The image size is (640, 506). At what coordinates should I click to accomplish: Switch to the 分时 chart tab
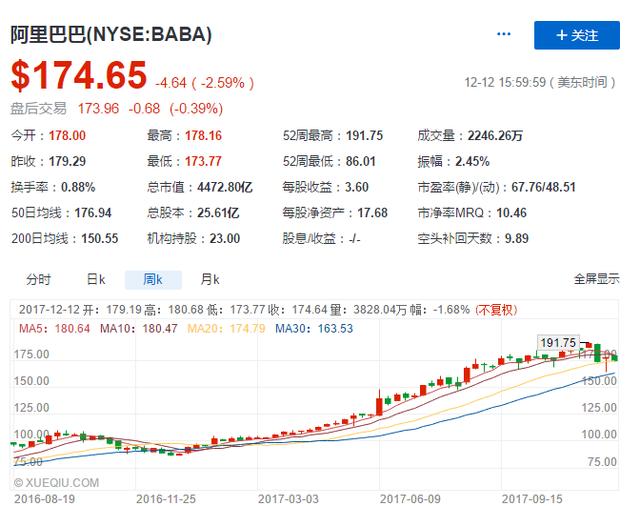click(x=38, y=280)
